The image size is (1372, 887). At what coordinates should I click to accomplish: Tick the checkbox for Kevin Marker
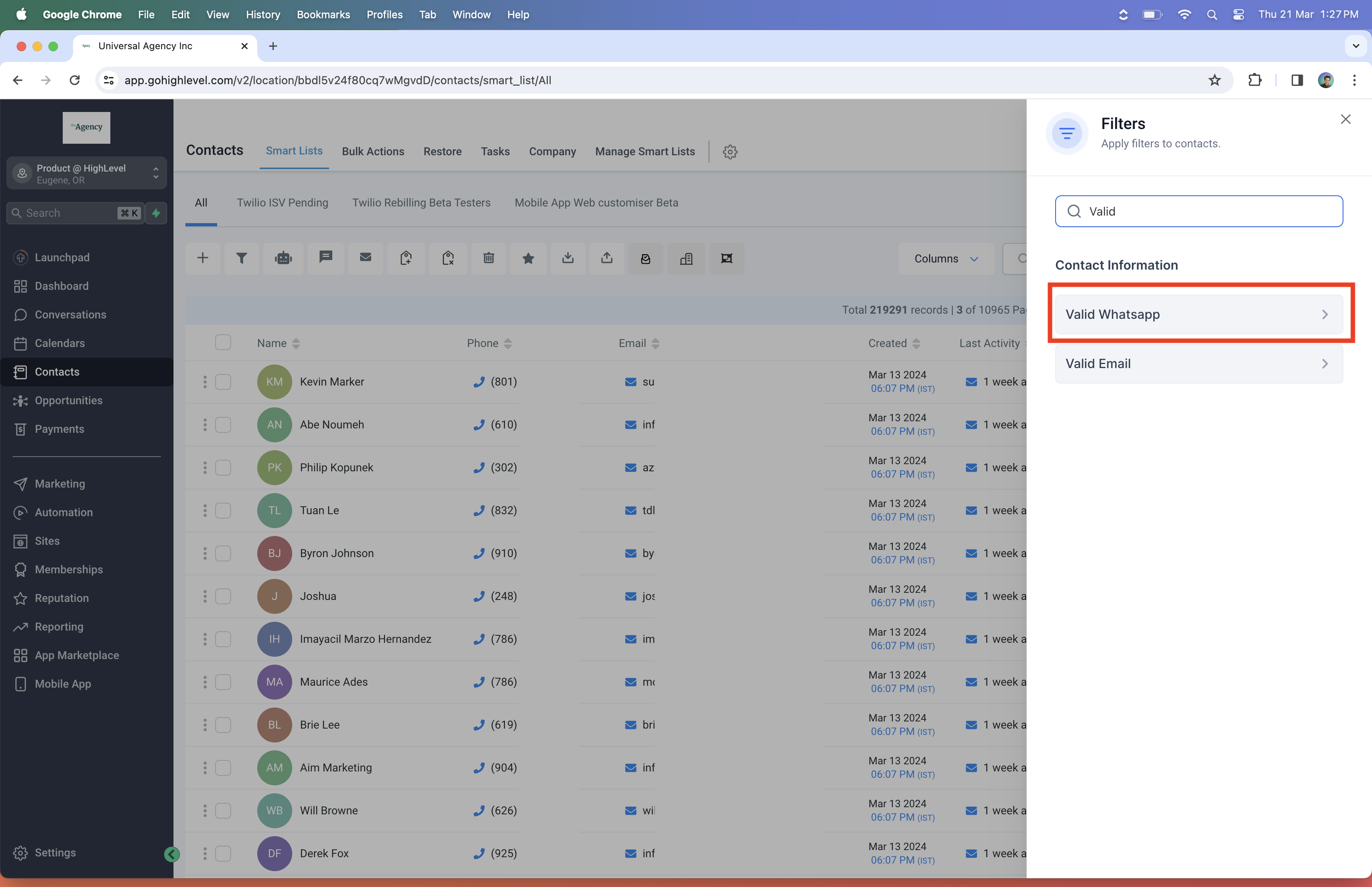[x=223, y=382]
